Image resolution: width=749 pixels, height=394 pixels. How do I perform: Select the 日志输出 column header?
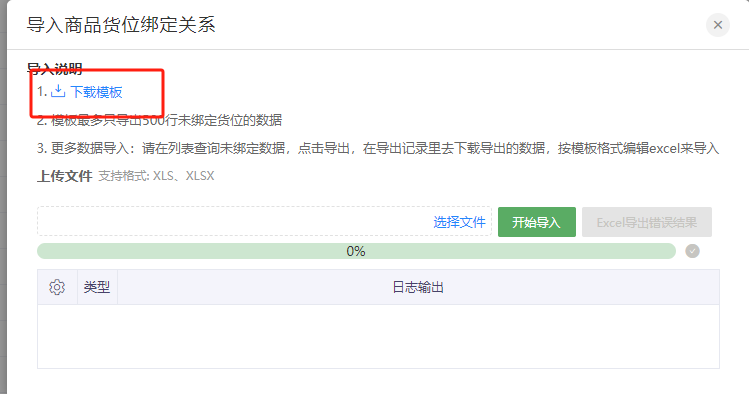[418, 287]
